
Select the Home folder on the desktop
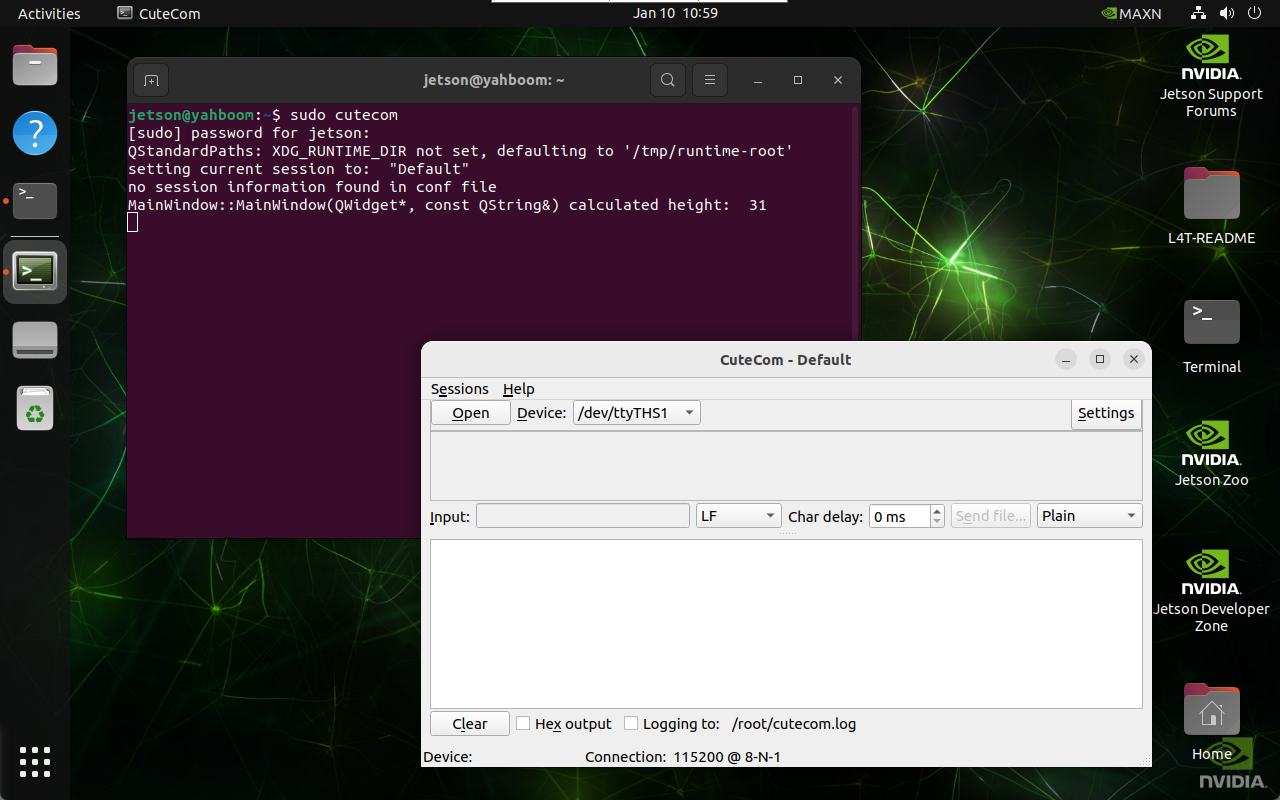click(x=1211, y=722)
